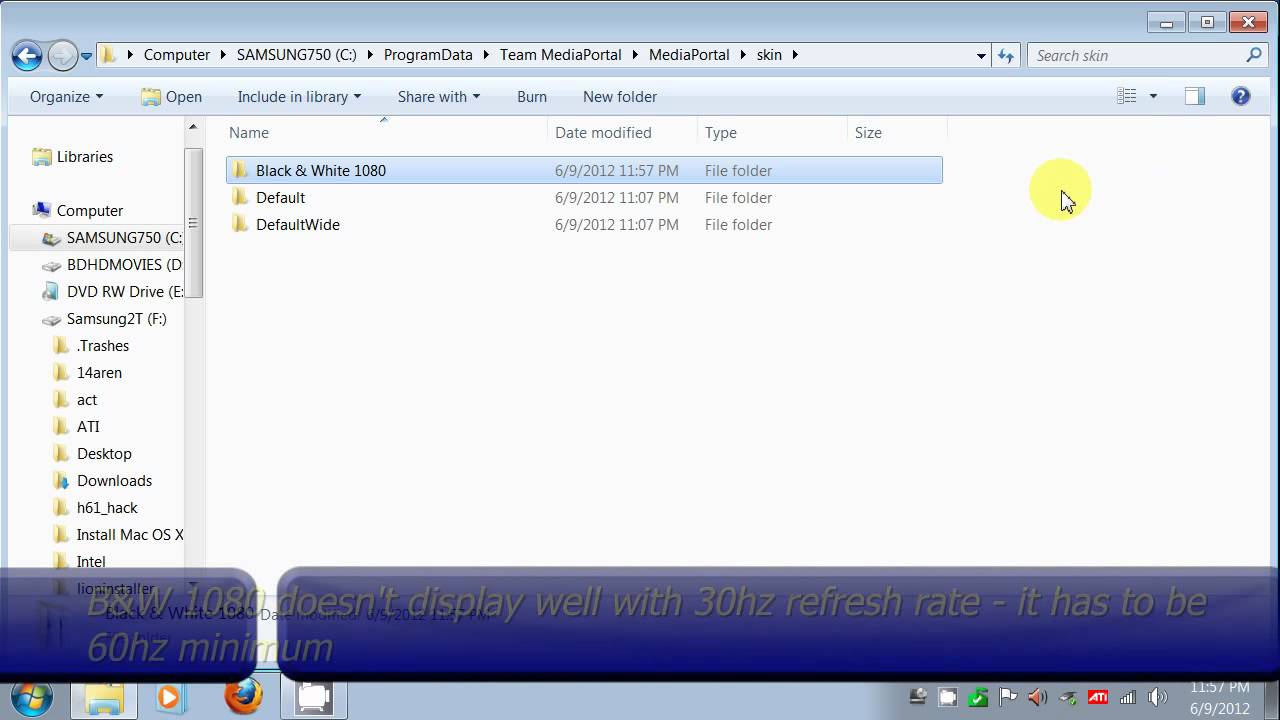
Task: Click Default folder icon in list
Action: tap(240, 197)
